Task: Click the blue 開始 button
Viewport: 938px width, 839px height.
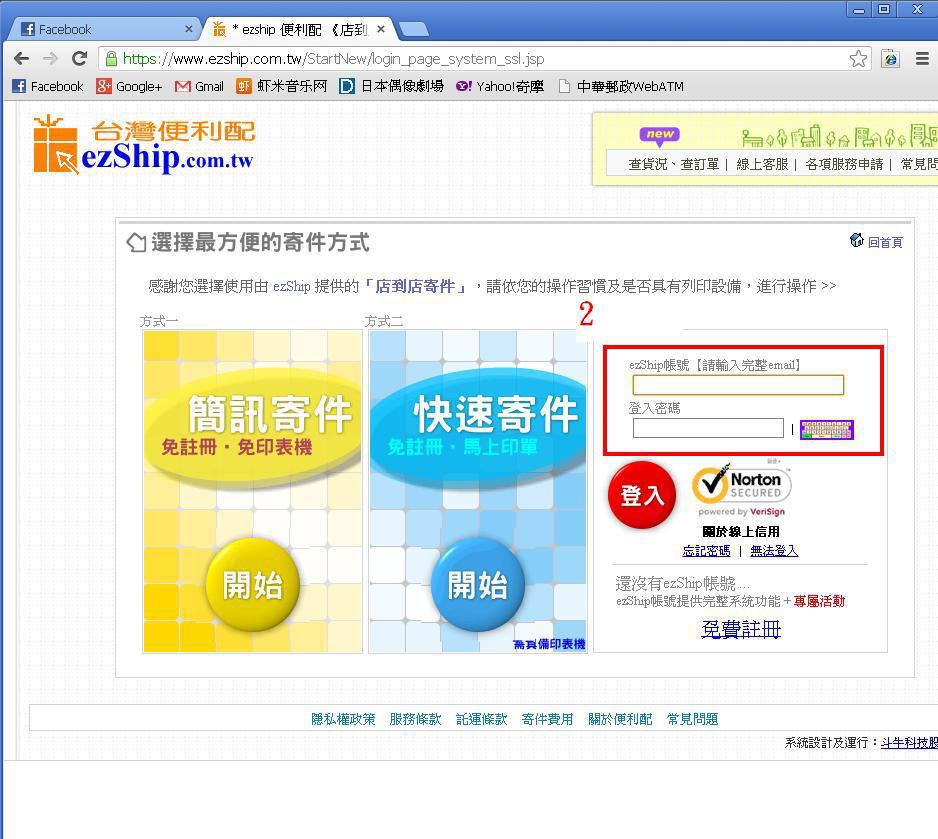Action: tap(478, 584)
